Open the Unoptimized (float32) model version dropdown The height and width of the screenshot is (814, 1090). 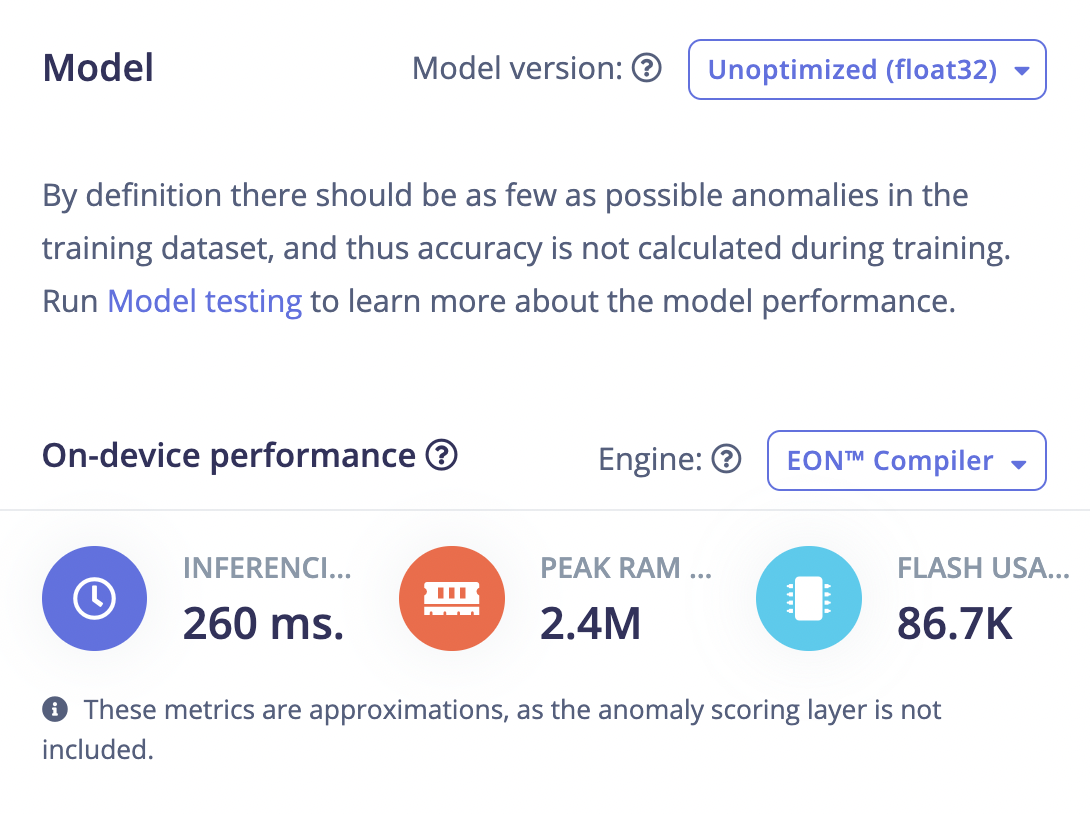[x=867, y=70]
